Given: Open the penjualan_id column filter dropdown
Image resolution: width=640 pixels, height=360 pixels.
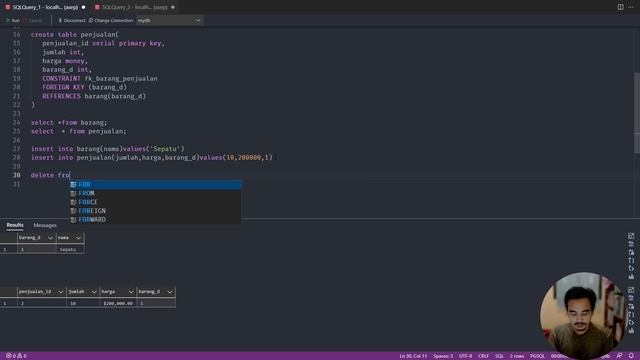Looking at the screenshot, I should (61, 291).
